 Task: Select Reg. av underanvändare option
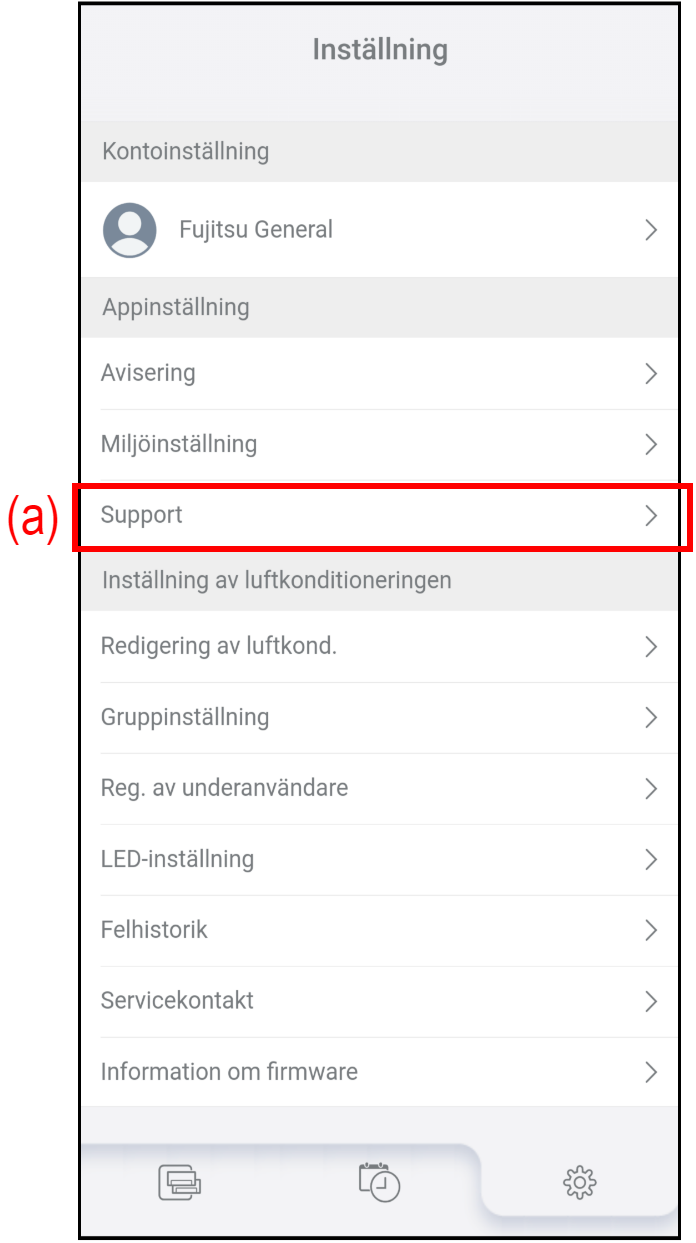(x=224, y=788)
